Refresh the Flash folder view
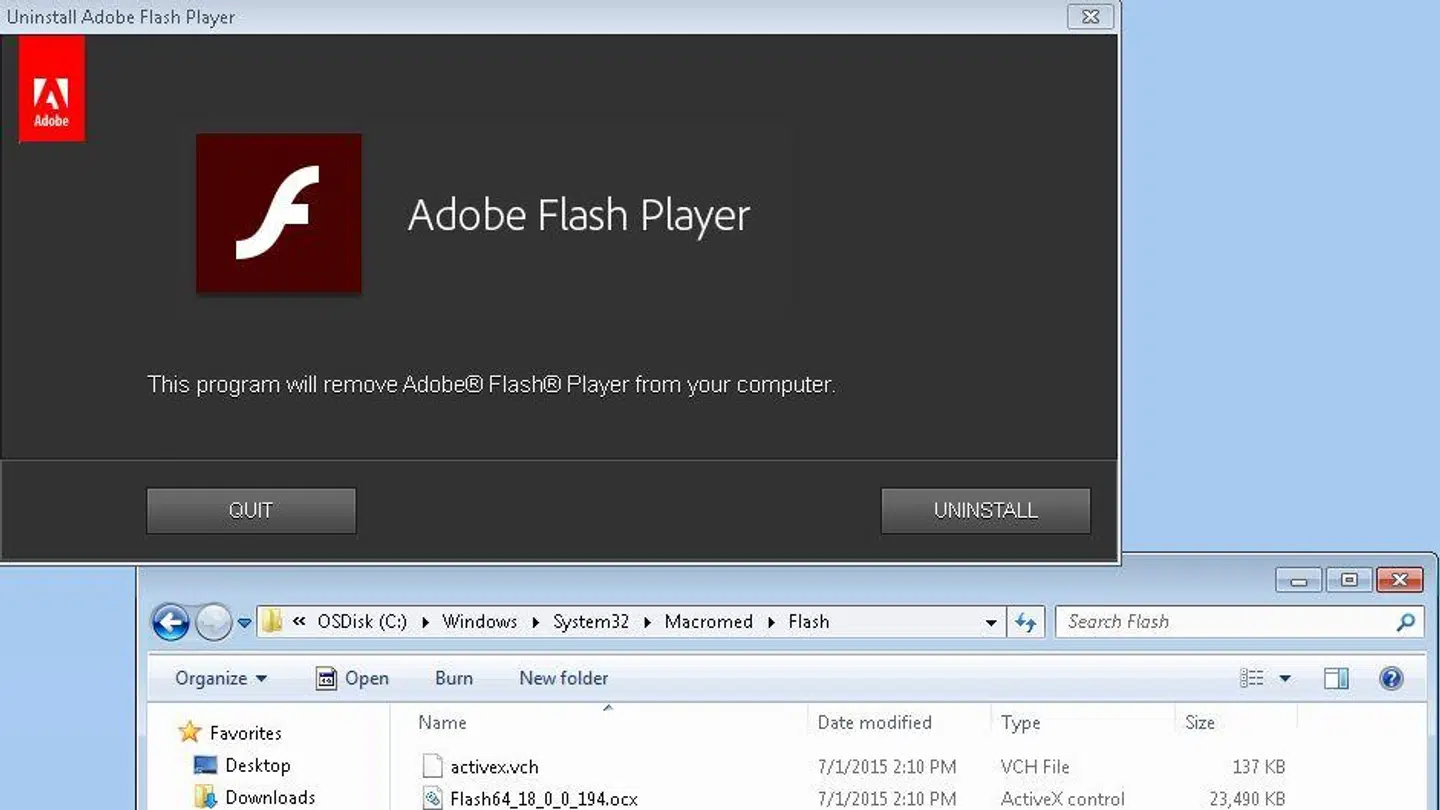 (x=1026, y=621)
